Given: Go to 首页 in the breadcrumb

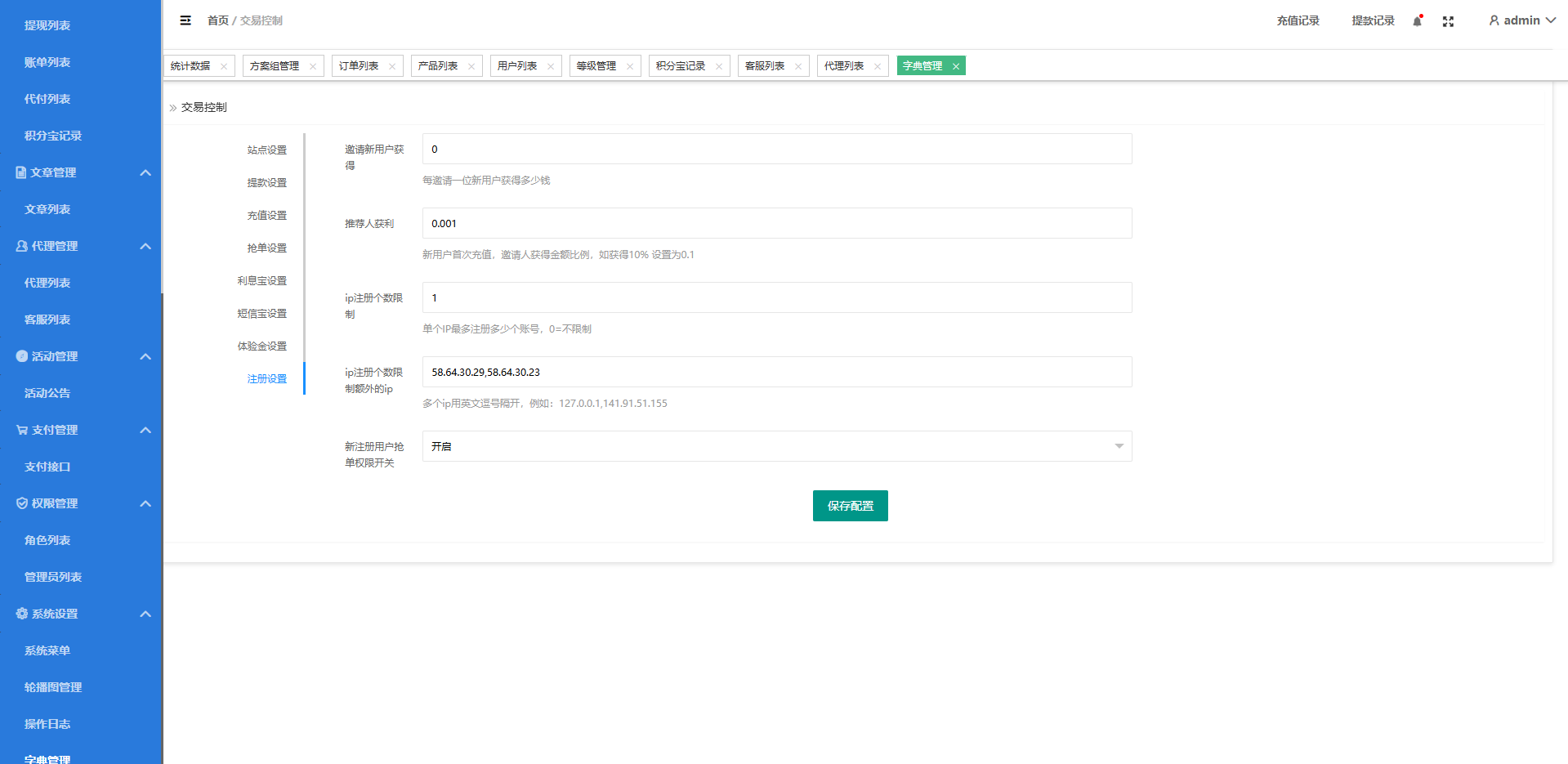Looking at the screenshot, I should 217,20.
